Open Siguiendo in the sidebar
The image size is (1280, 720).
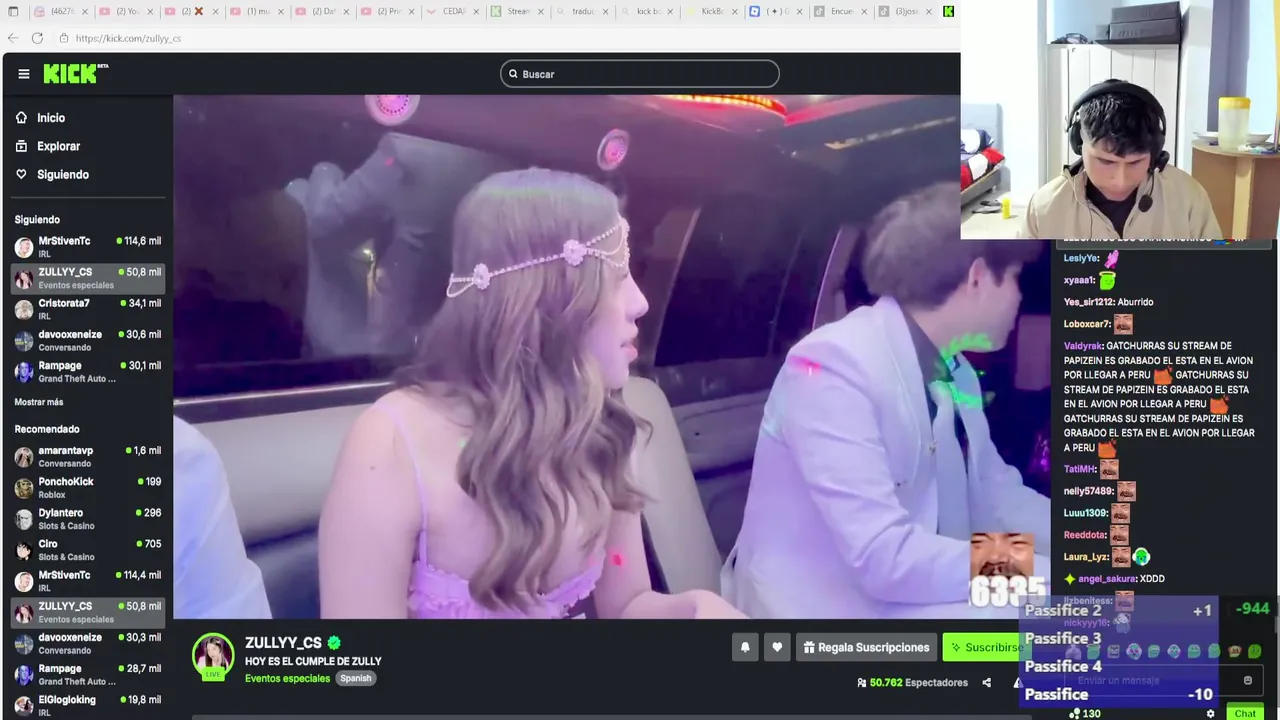pos(63,174)
